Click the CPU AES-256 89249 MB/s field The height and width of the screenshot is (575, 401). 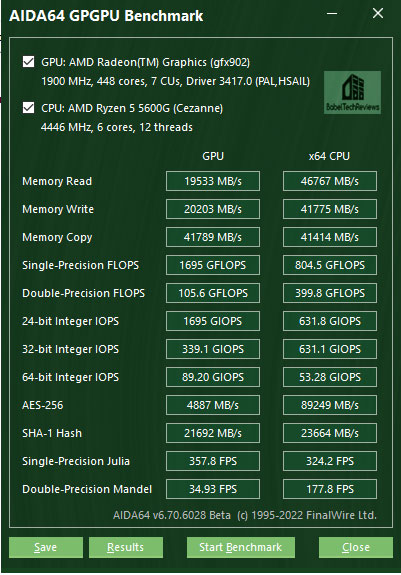click(330, 405)
